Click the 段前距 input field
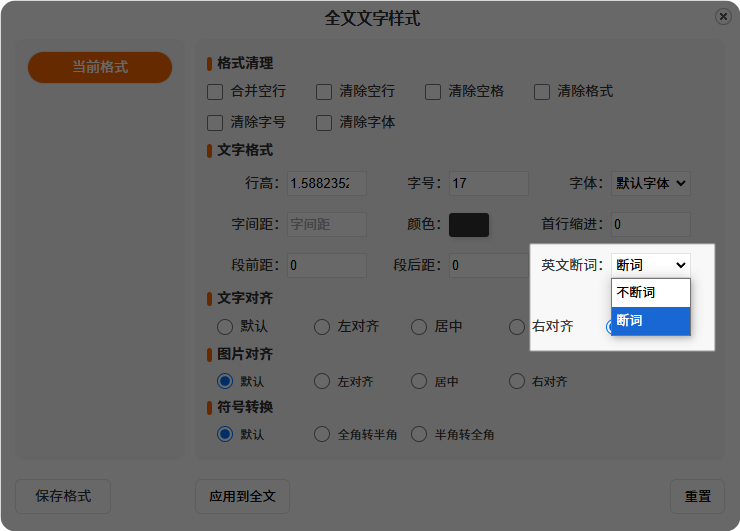The height and width of the screenshot is (531, 740). coord(327,265)
